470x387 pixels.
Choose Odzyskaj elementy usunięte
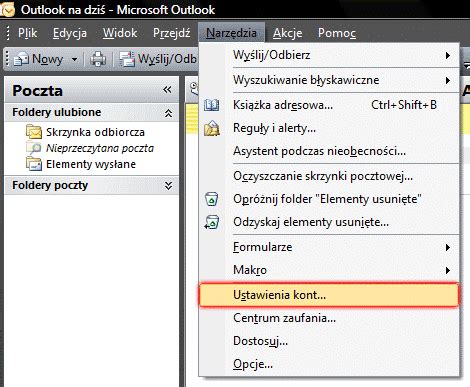pos(329,222)
